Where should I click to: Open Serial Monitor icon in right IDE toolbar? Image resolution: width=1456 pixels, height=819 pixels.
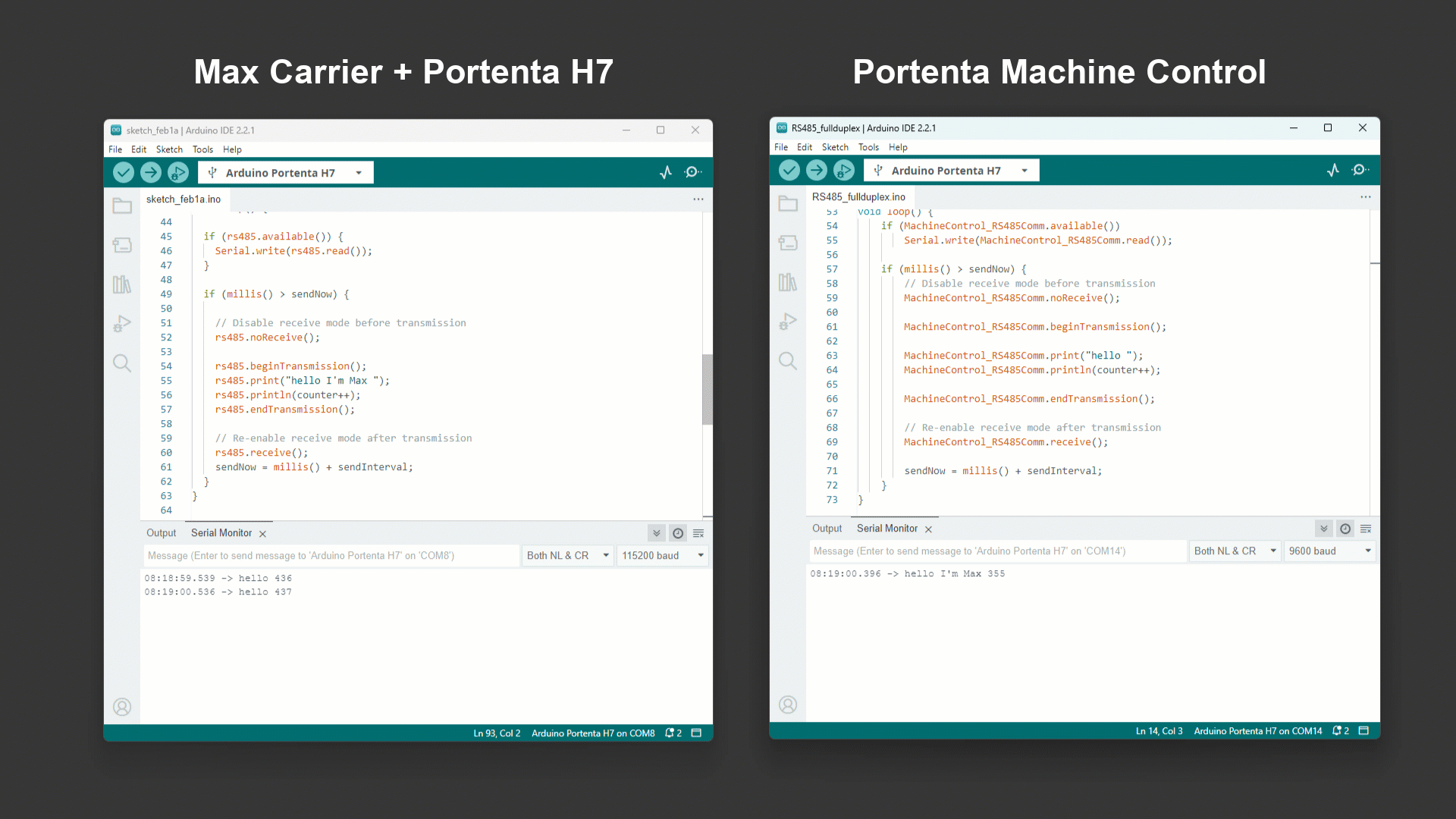tap(1360, 171)
